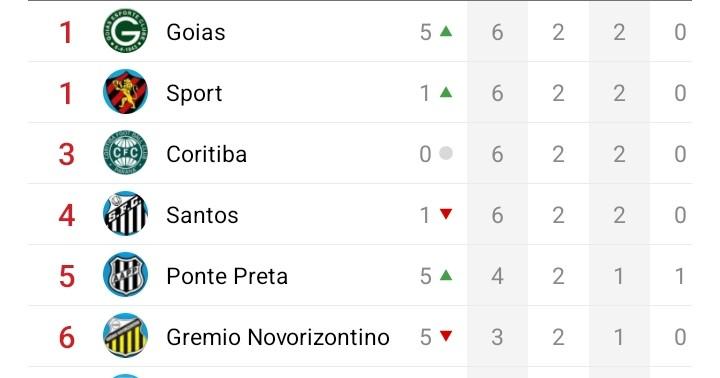Select Ponte Preta team name

[227, 276]
